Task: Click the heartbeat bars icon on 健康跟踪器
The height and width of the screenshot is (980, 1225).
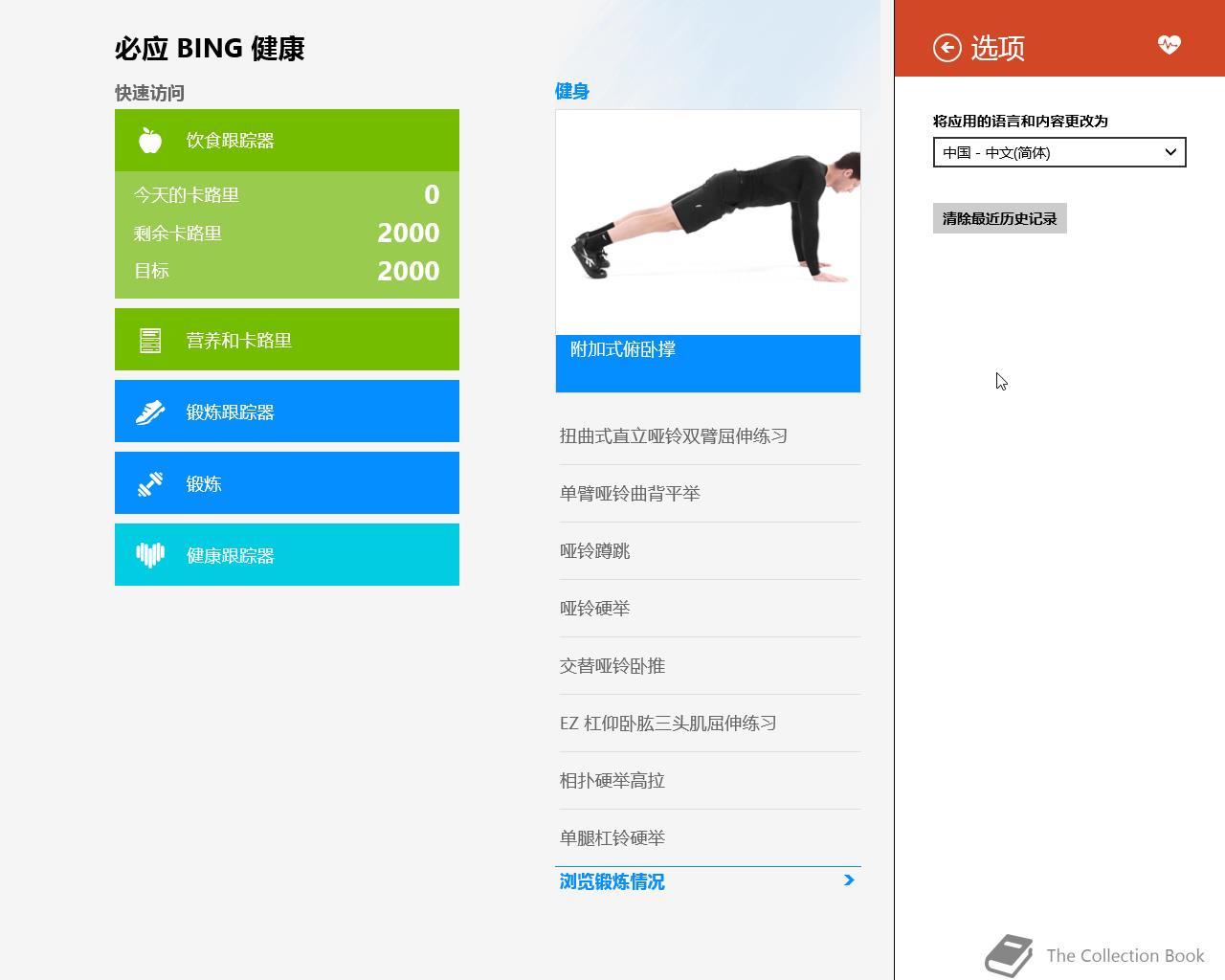Action: coord(150,555)
